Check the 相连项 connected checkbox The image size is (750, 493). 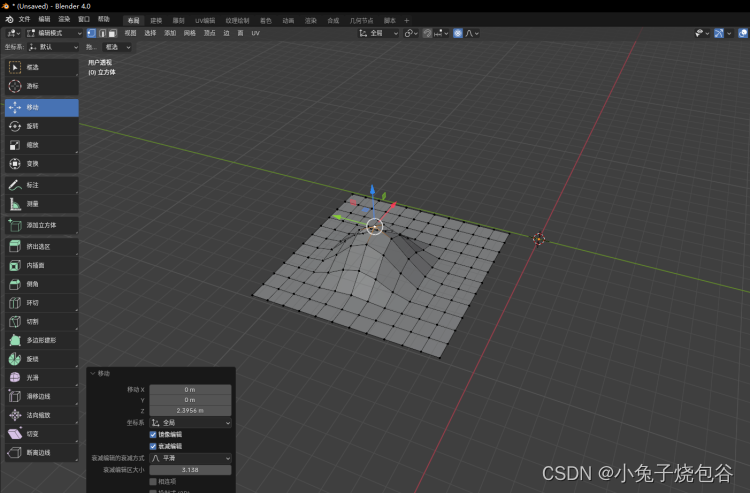pos(153,482)
